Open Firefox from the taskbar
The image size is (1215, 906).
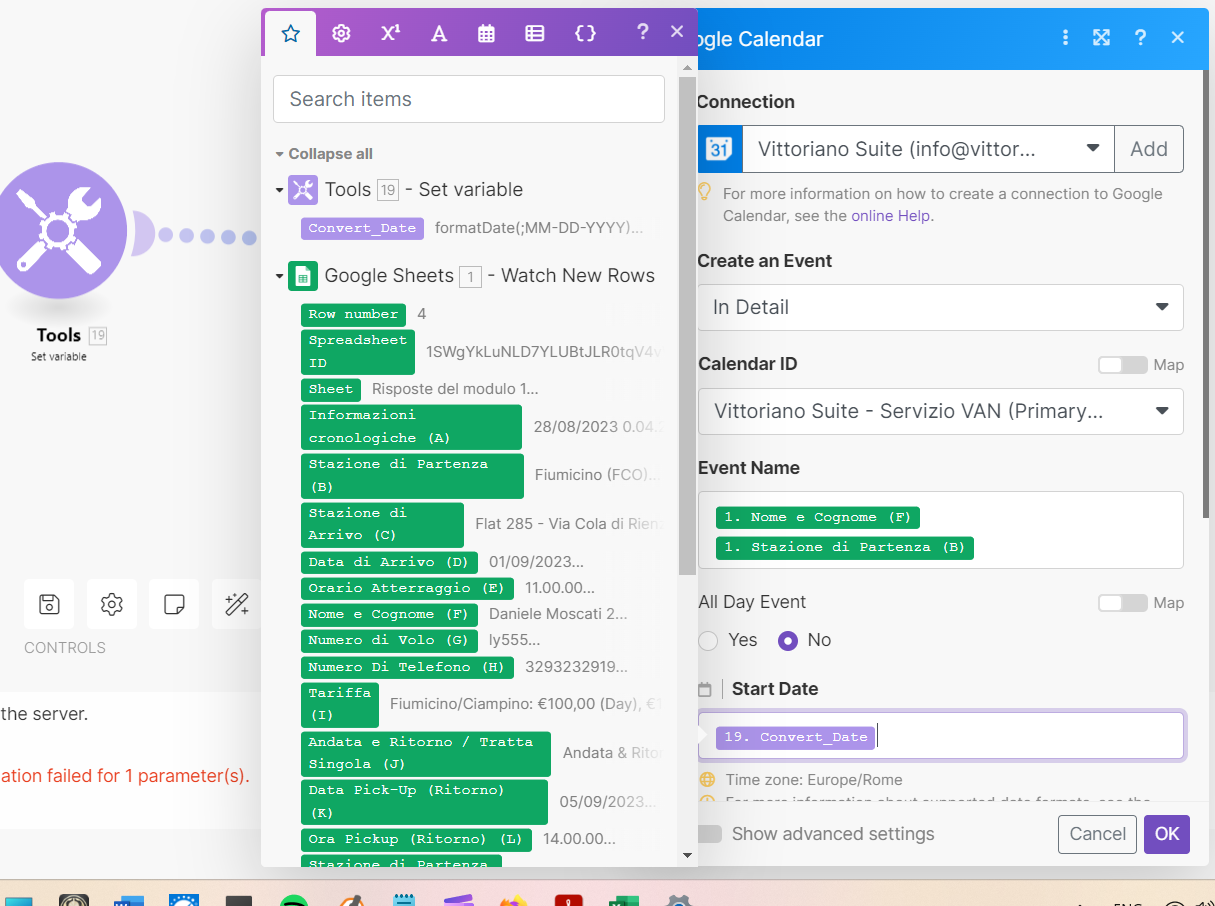514,900
